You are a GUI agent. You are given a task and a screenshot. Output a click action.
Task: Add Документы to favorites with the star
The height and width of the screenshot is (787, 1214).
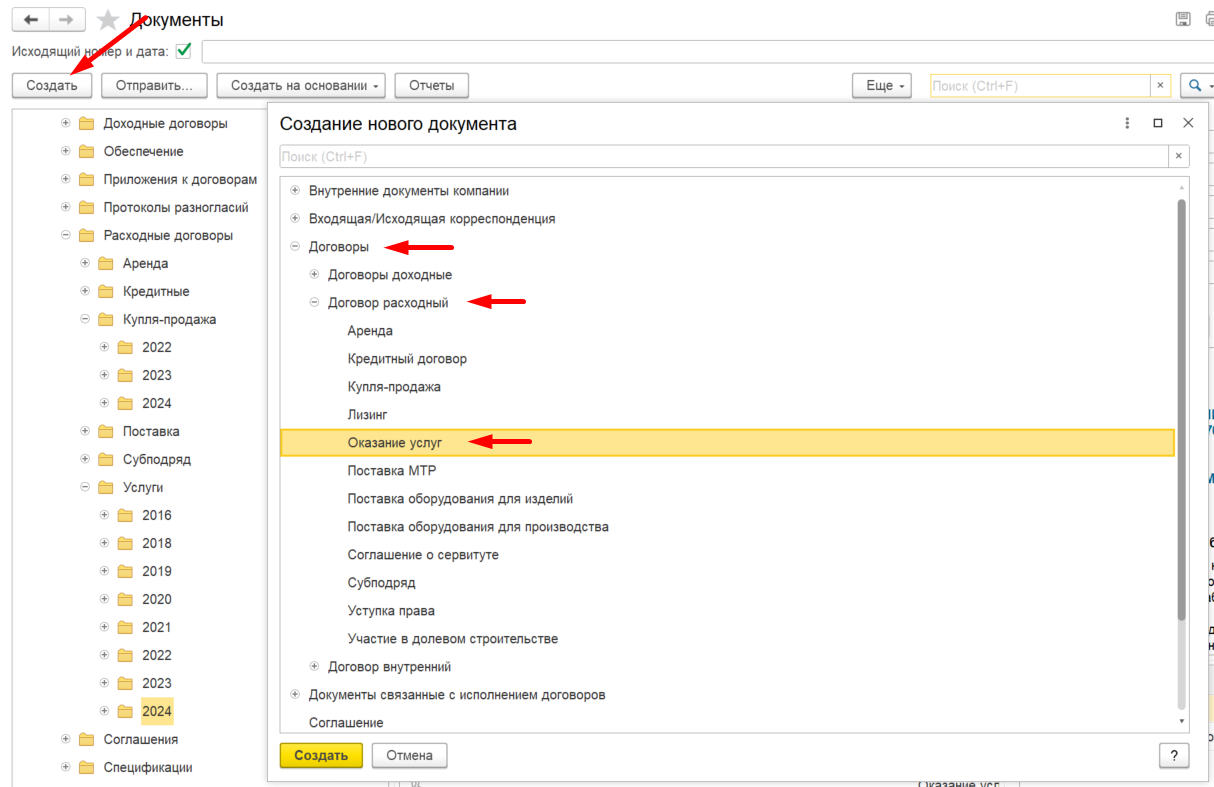click(x=108, y=20)
